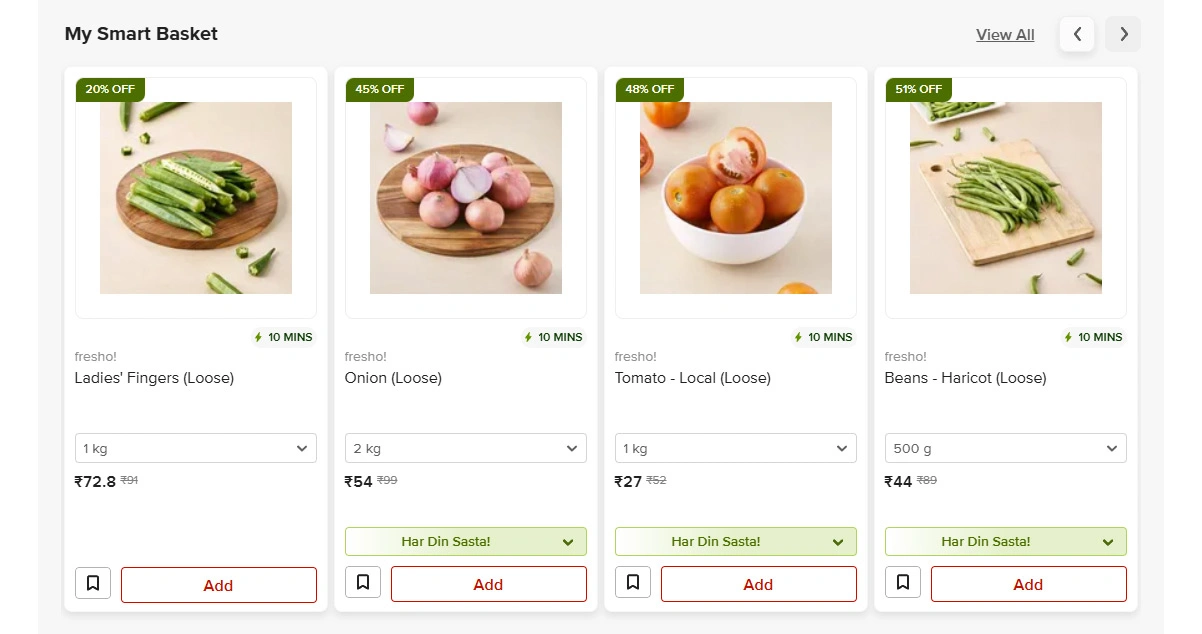
Task: Expand Har Din Sasta offer on Onion
Action: click(x=466, y=542)
